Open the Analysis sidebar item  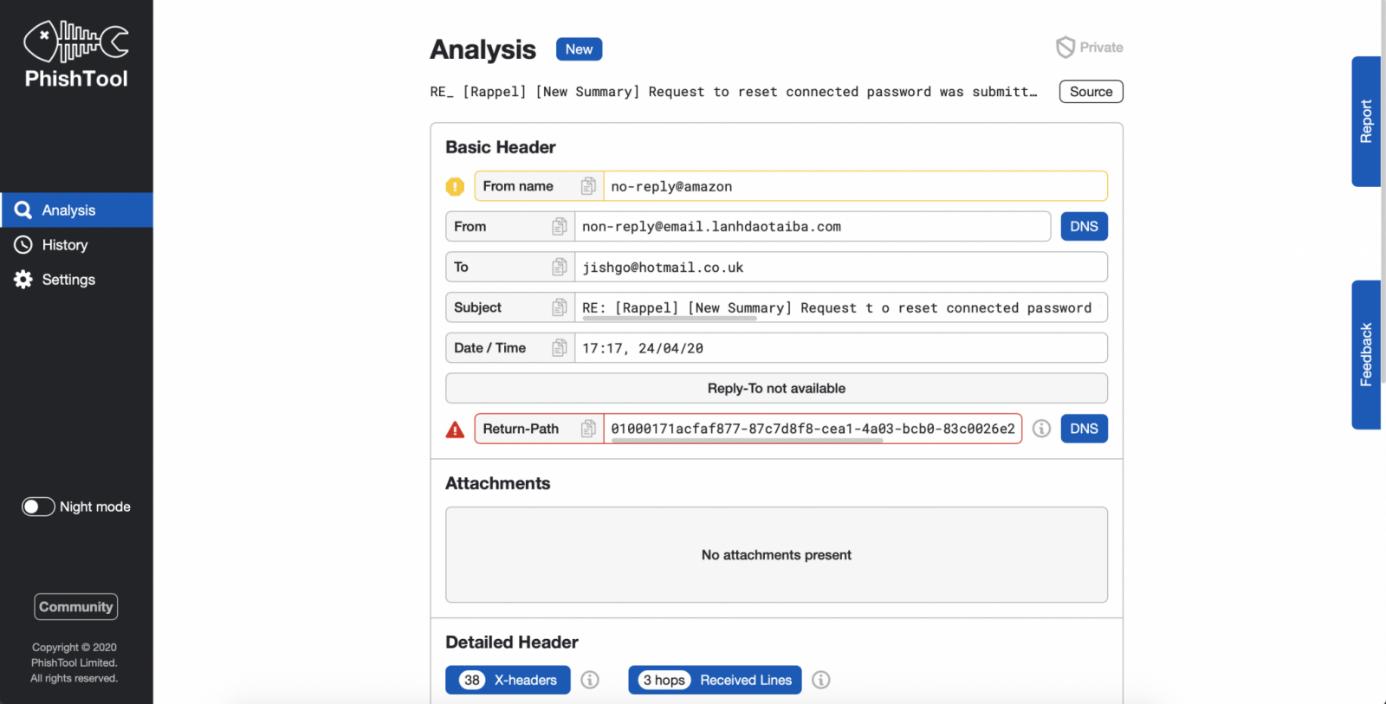(76, 210)
